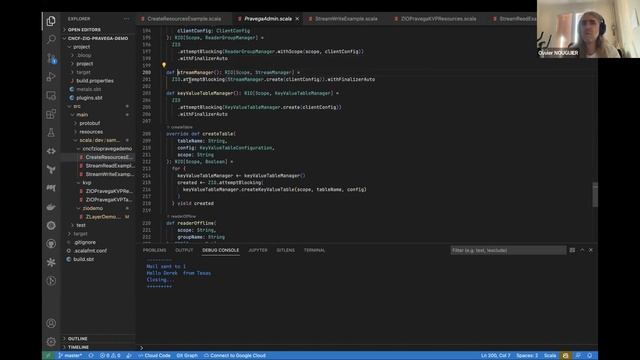
Task: Open the Explorer view in activity bar
Action: click(x=51, y=20)
